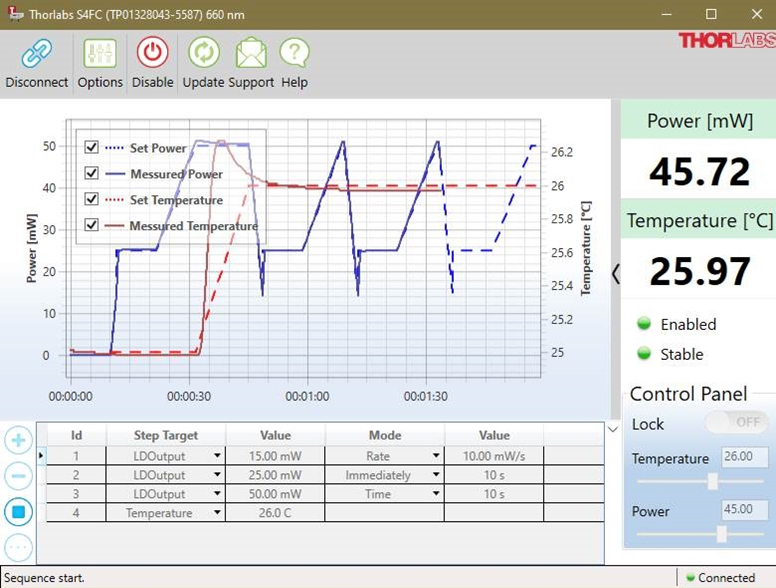Select row 1 via its row selector arrow
776x588 pixels.
point(41,456)
